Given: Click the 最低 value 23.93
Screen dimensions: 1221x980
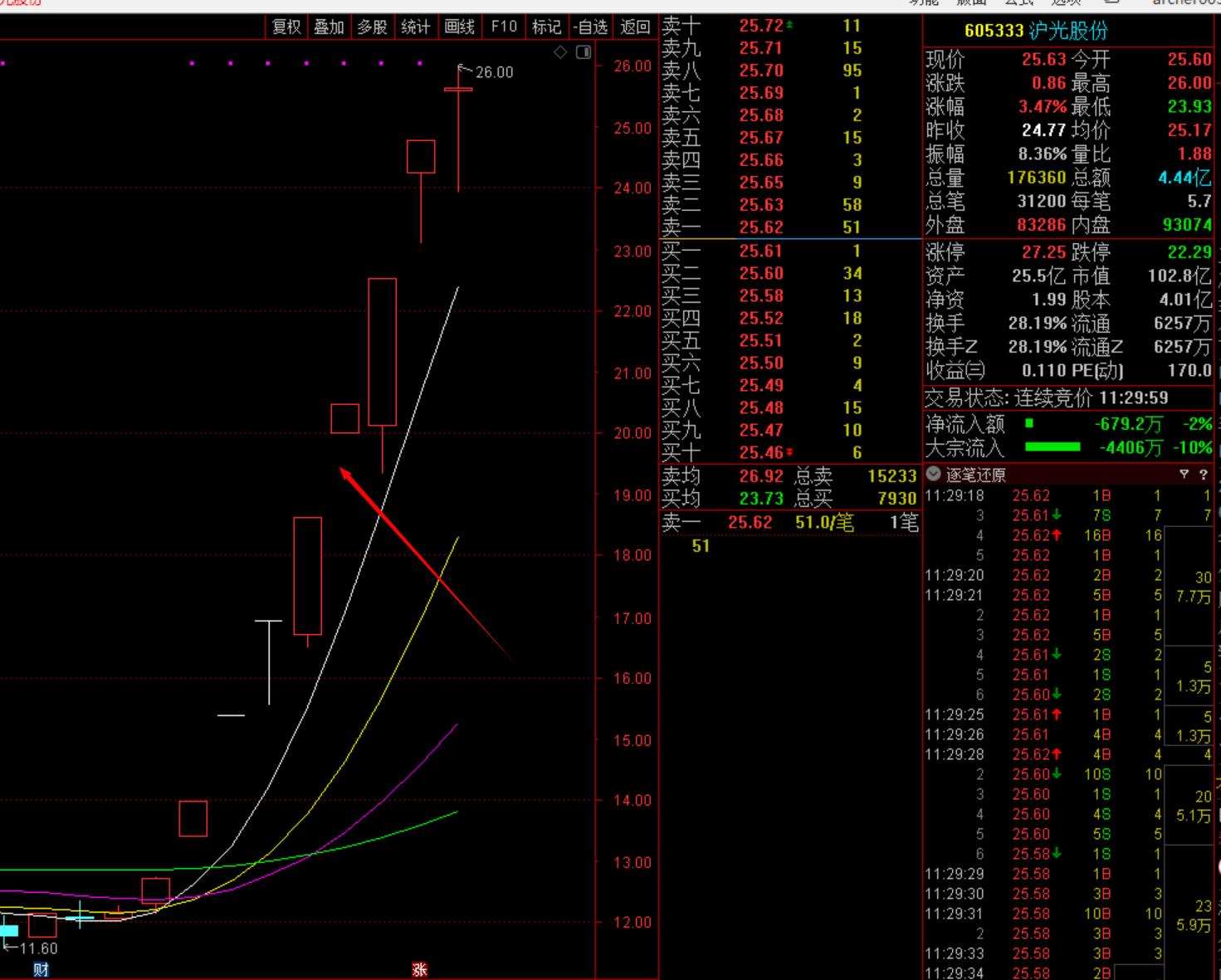Looking at the screenshot, I should point(1189,106).
